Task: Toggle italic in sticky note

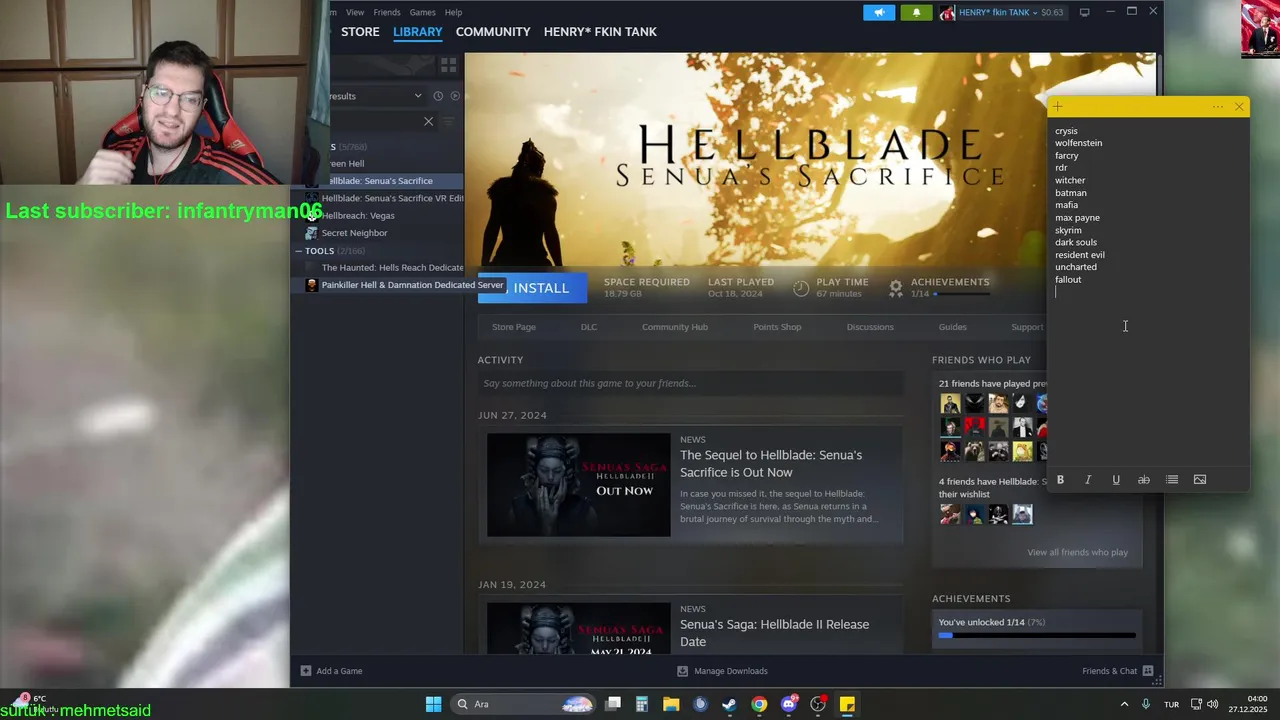Action: 1088,480
